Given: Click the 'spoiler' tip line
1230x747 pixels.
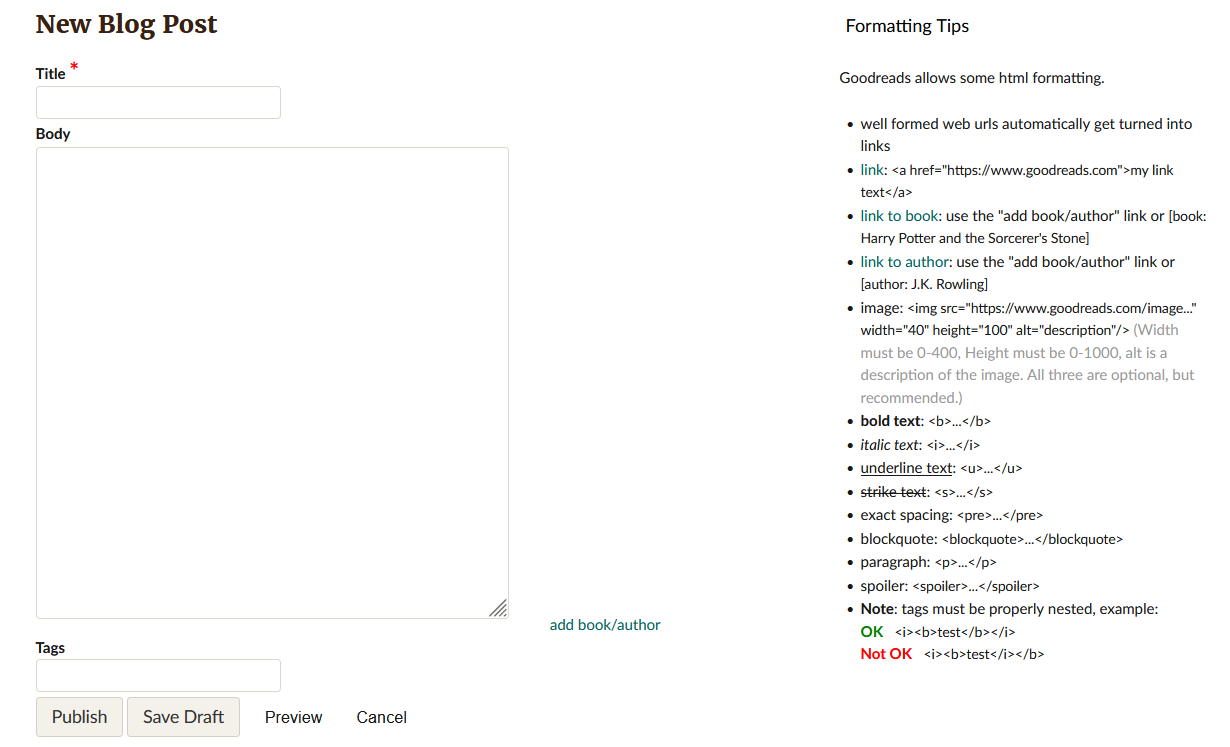Looking at the screenshot, I should tap(950, 586).
